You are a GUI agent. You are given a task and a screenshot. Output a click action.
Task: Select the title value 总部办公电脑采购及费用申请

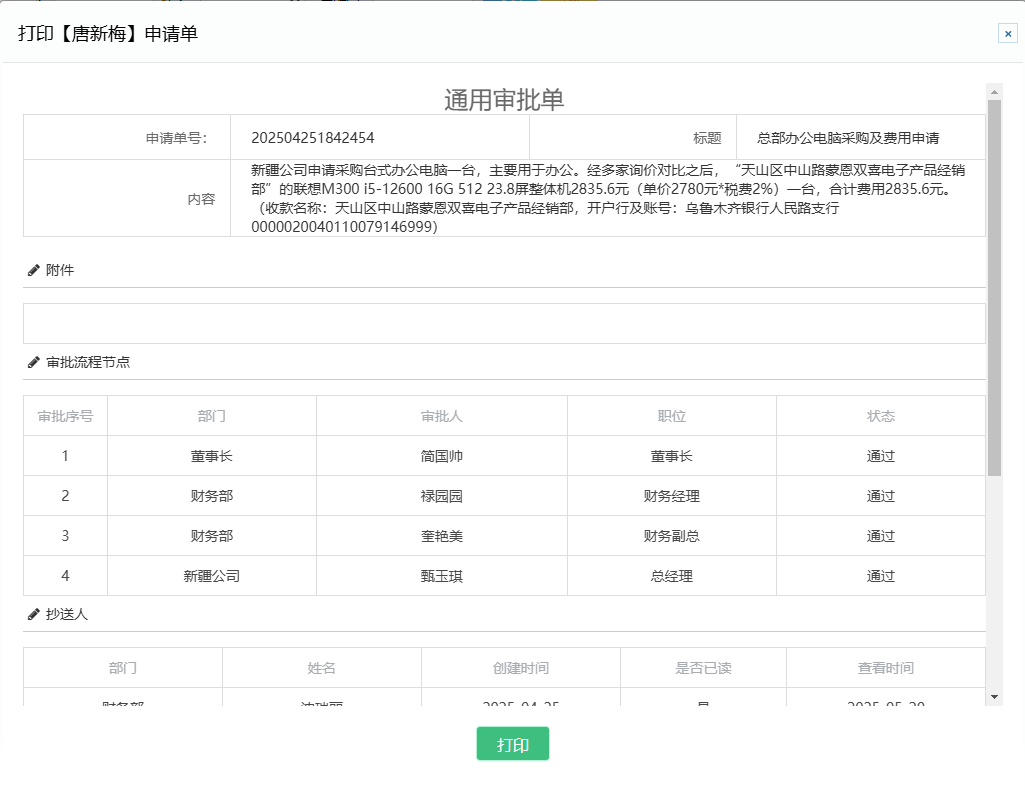(848, 138)
